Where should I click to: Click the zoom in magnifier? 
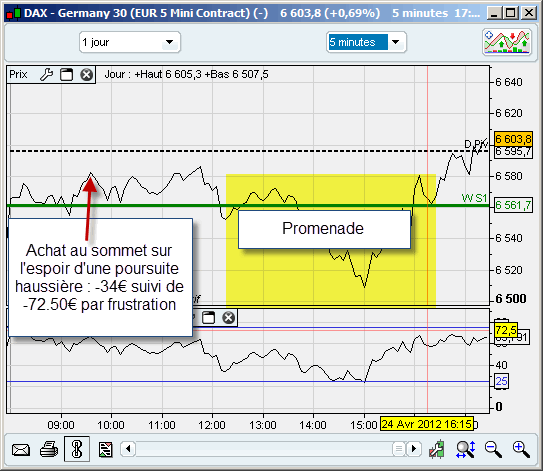point(521,450)
